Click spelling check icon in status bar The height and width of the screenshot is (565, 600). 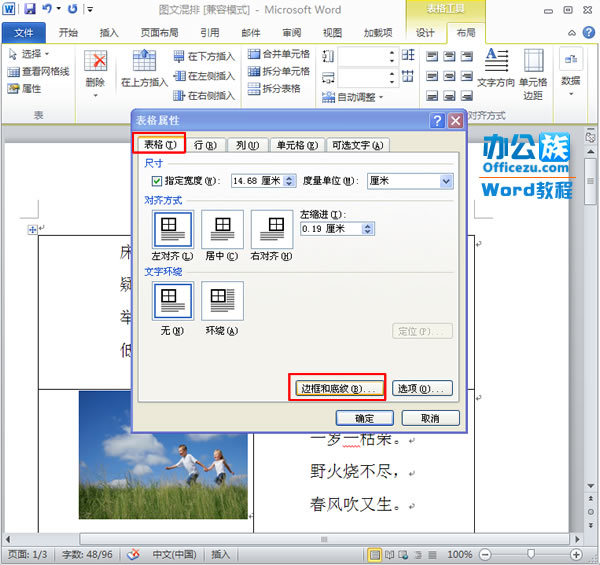coord(133,554)
